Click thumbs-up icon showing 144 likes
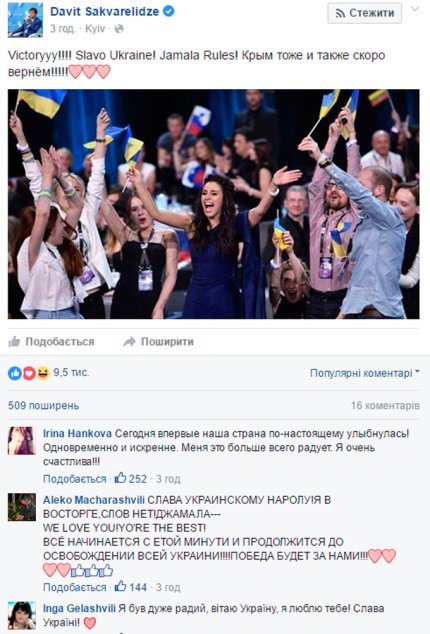 (x=120, y=586)
